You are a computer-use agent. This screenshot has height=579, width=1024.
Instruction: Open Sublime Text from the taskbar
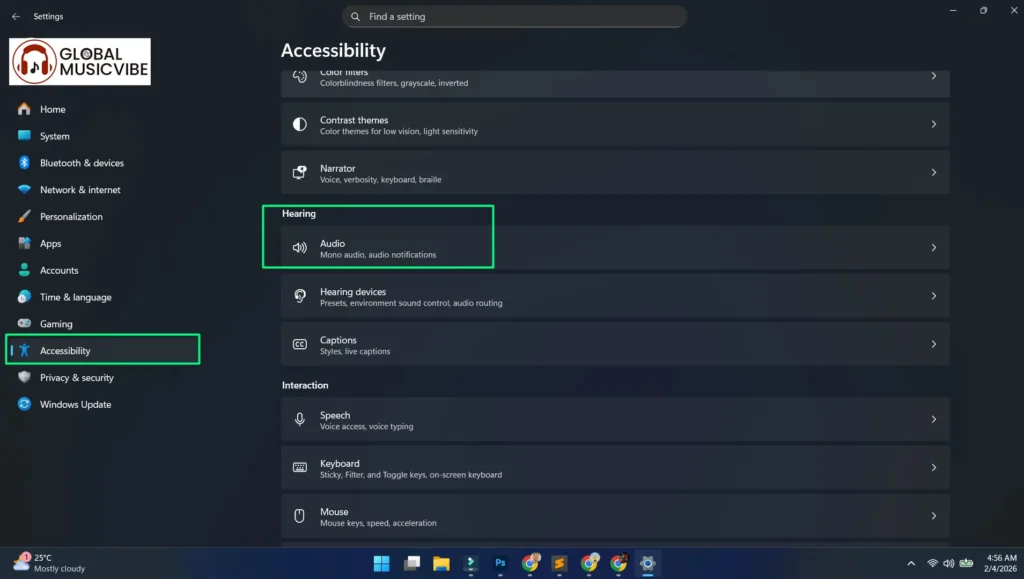561,563
